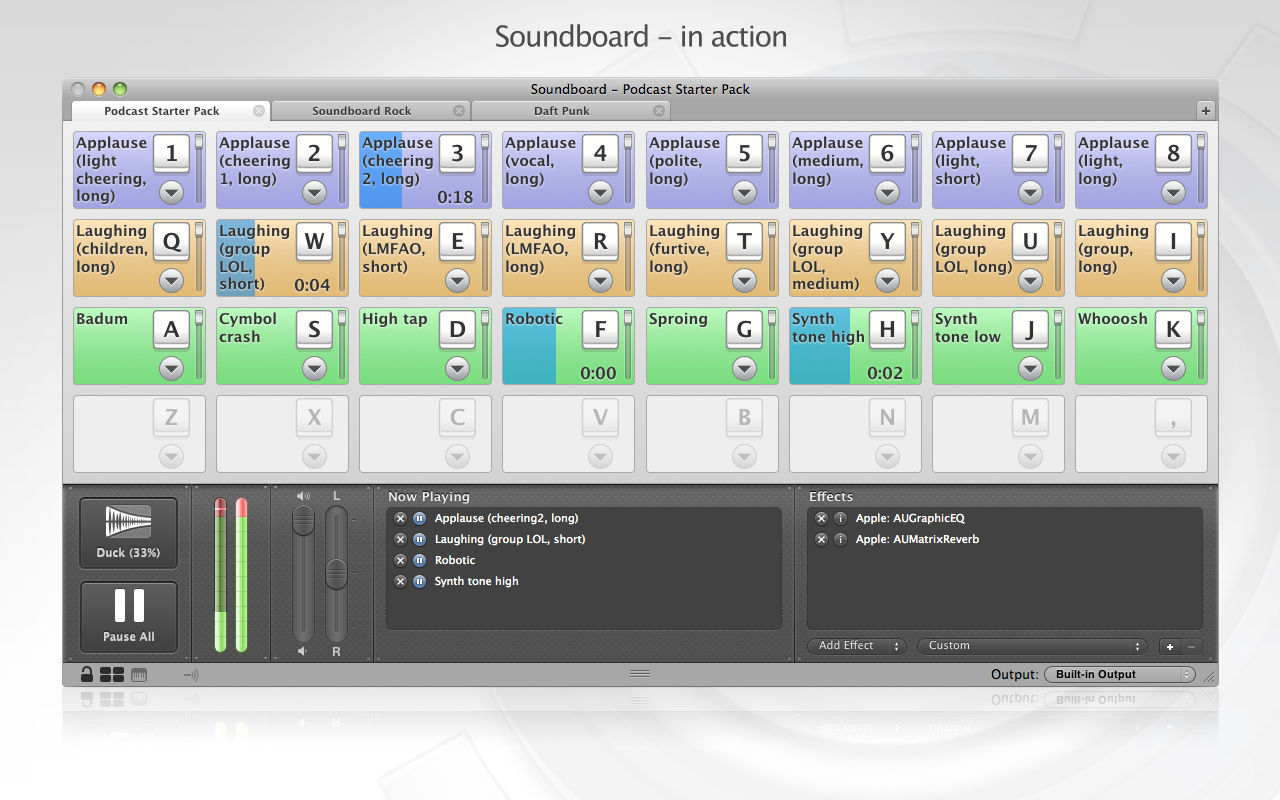1280x800 pixels.
Task: Select Apple: AUGraphicEQ effect row
Action: pyautogui.click(x=1004, y=518)
